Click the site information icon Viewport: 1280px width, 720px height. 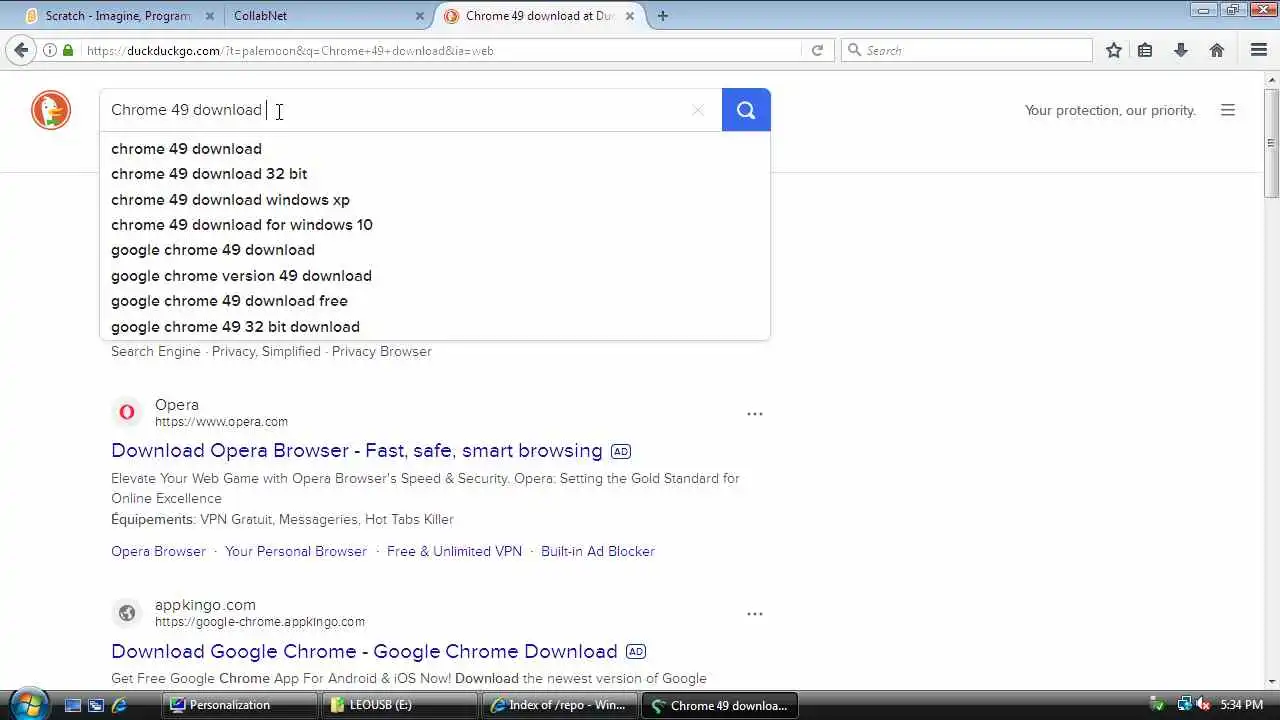click(x=49, y=50)
